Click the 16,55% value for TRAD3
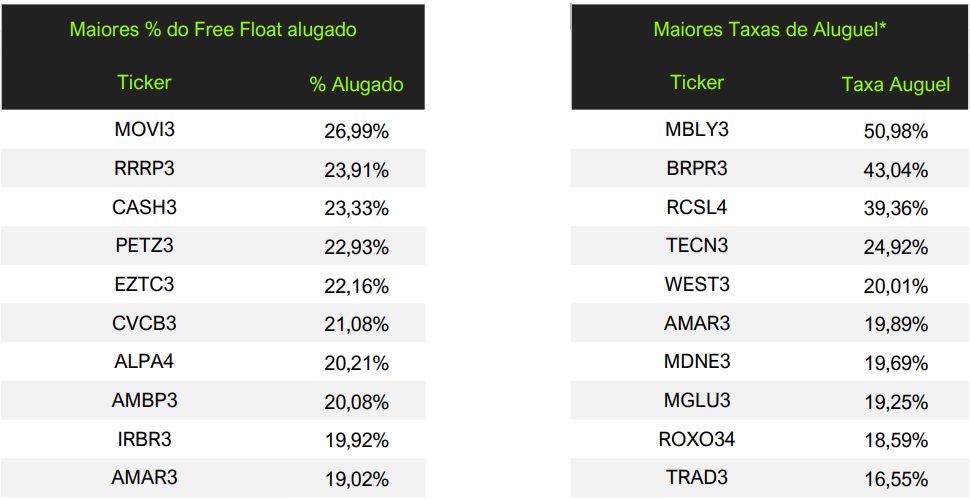 click(x=895, y=479)
